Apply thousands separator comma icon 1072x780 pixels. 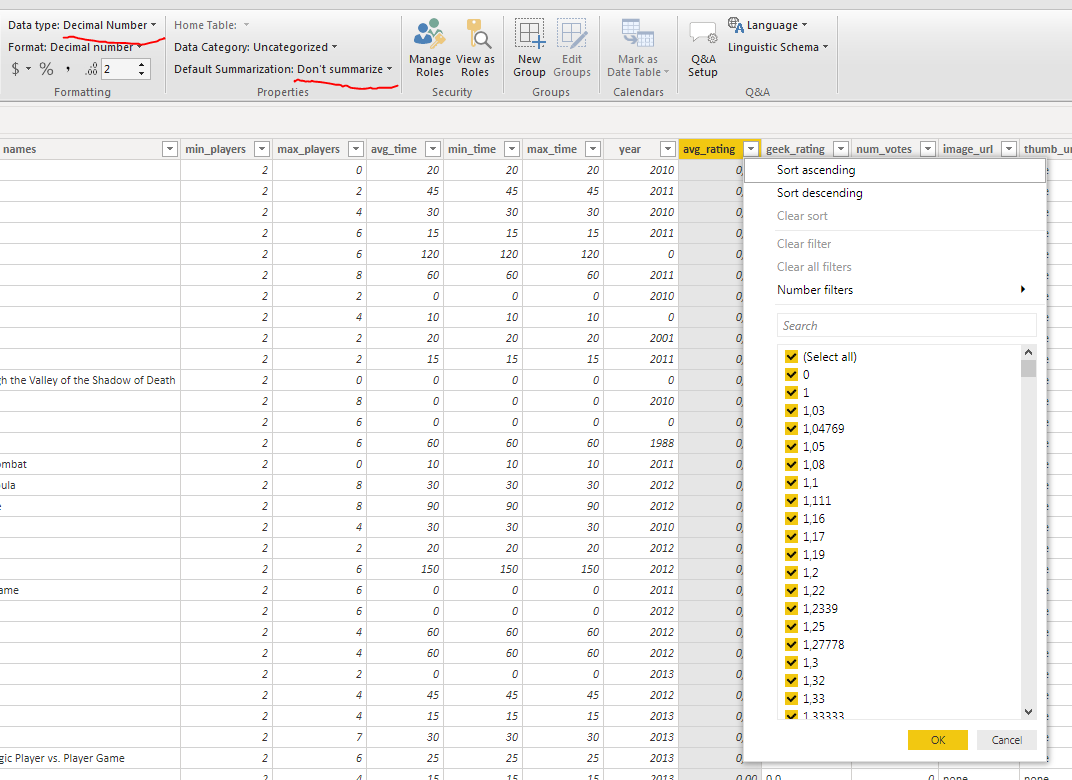pyautogui.click(x=68, y=69)
